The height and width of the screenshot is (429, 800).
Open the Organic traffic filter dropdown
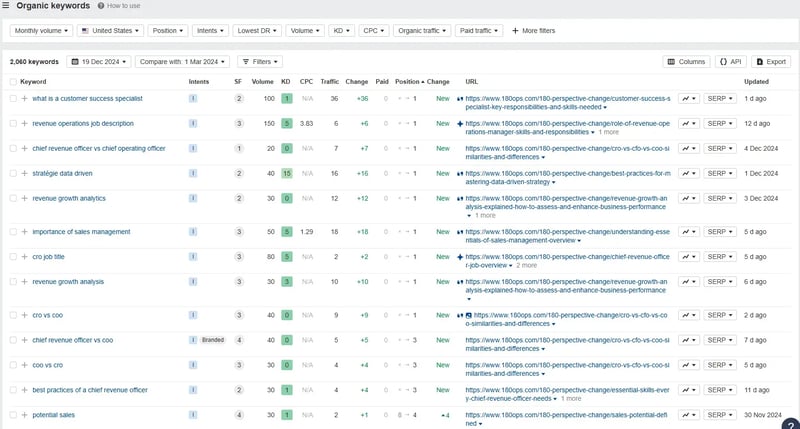click(422, 31)
